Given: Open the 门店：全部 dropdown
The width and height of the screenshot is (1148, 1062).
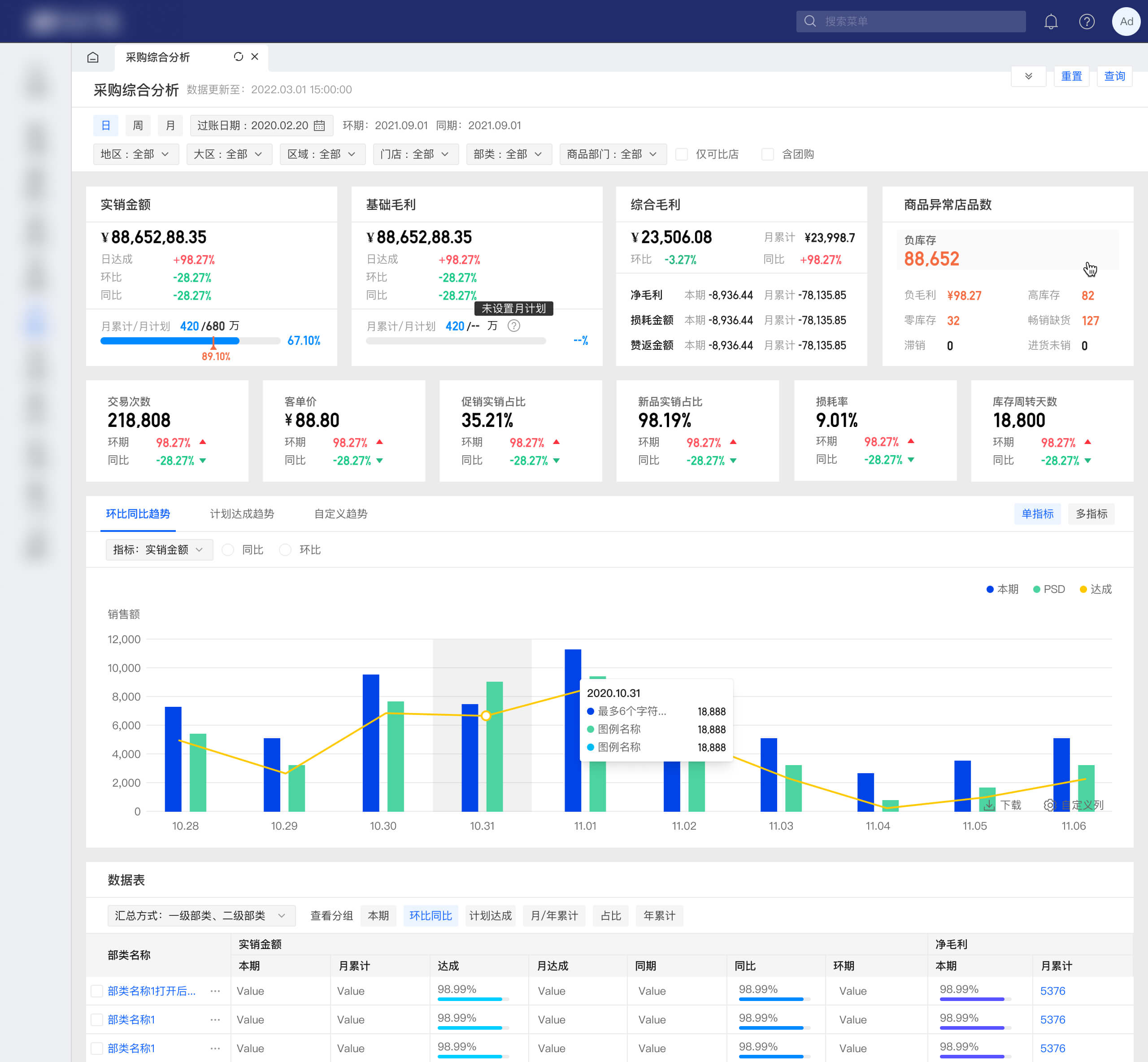Looking at the screenshot, I should (415, 154).
